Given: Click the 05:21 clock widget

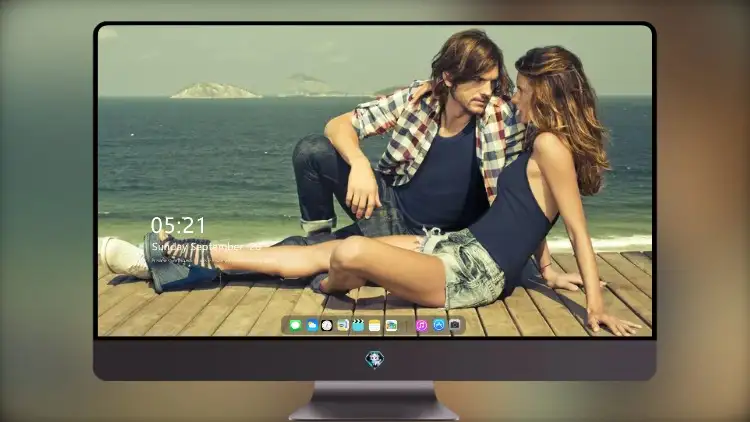Looking at the screenshot, I should [x=178, y=225].
